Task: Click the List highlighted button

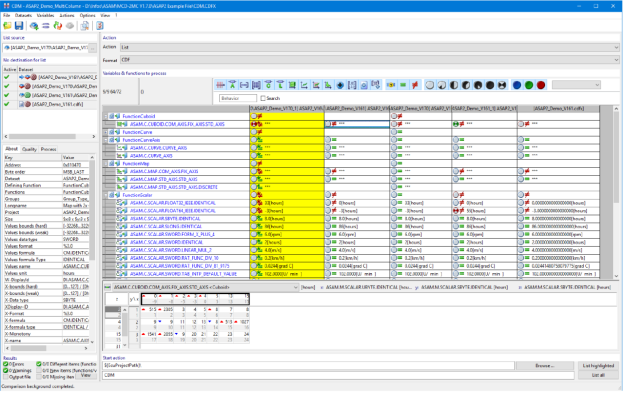Action: pyautogui.click(x=598, y=366)
